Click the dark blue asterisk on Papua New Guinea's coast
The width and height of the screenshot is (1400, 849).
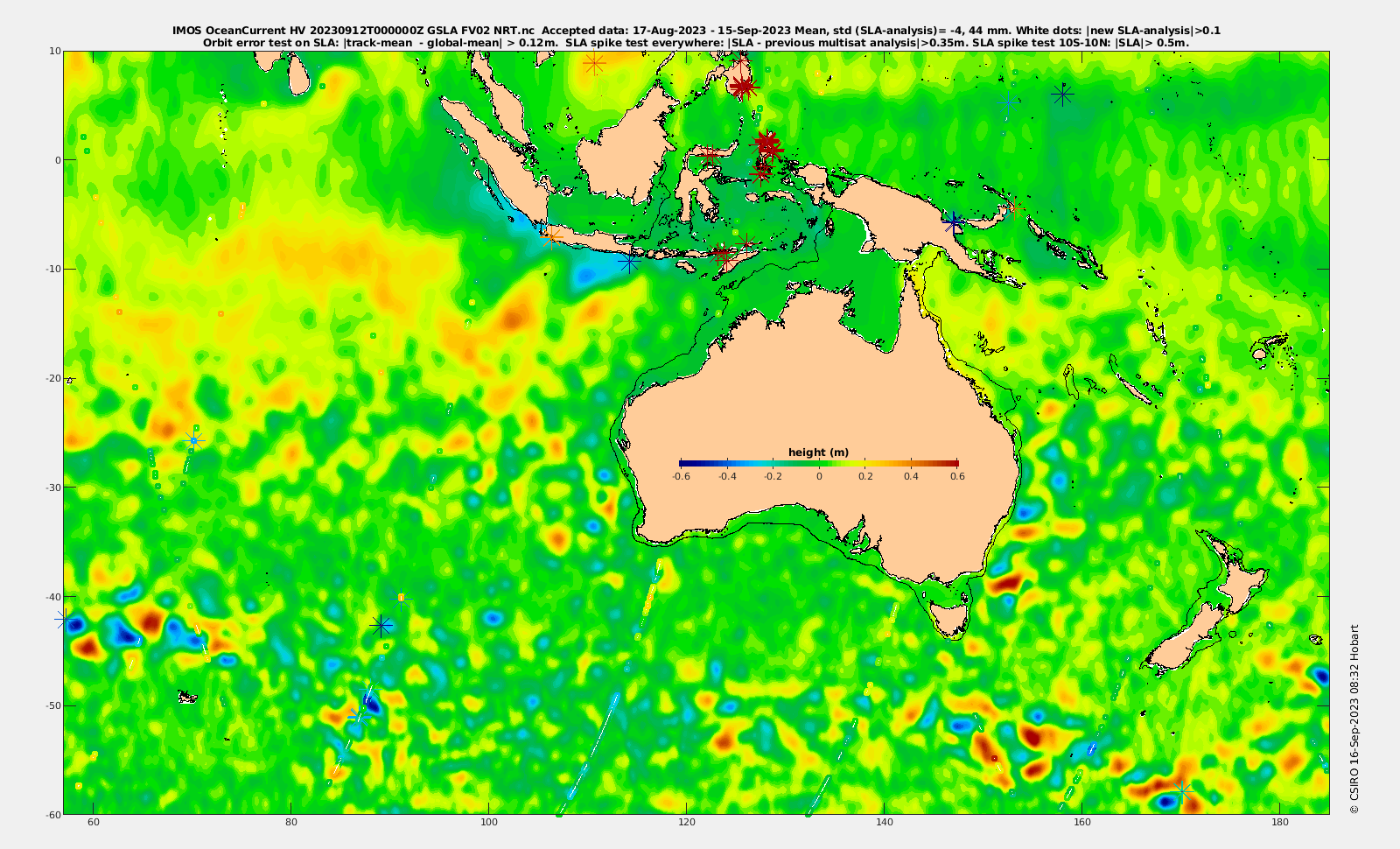(954, 222)
